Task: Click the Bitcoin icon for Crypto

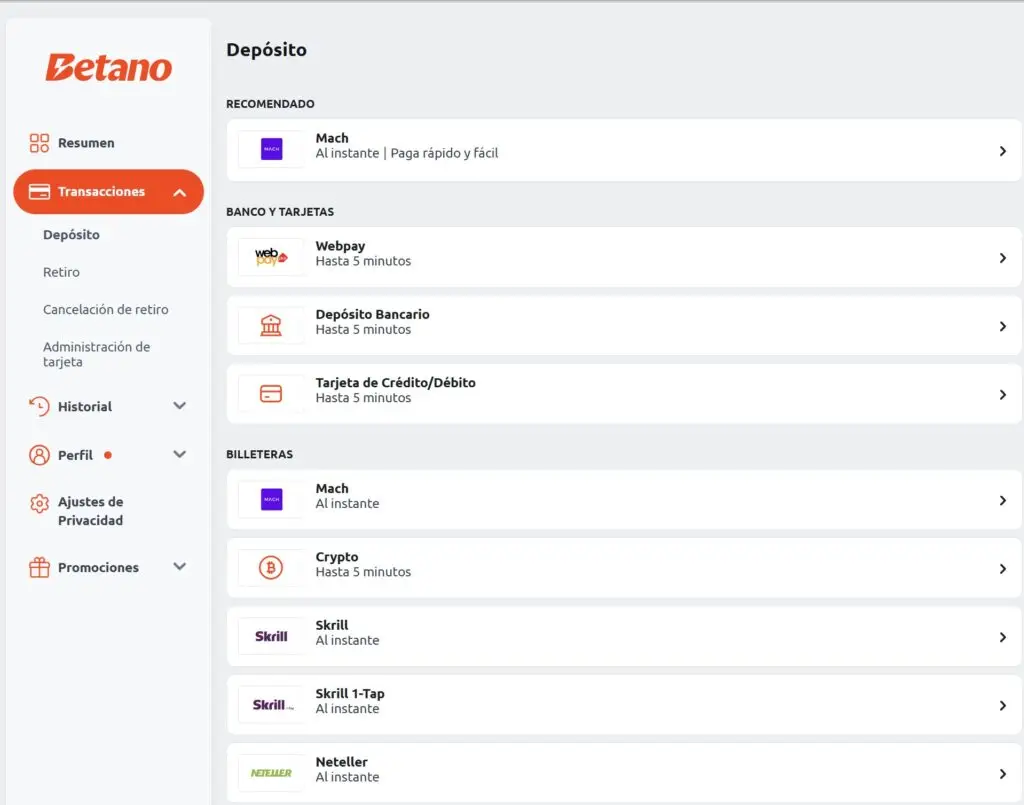Action: [x=271, y=568]
